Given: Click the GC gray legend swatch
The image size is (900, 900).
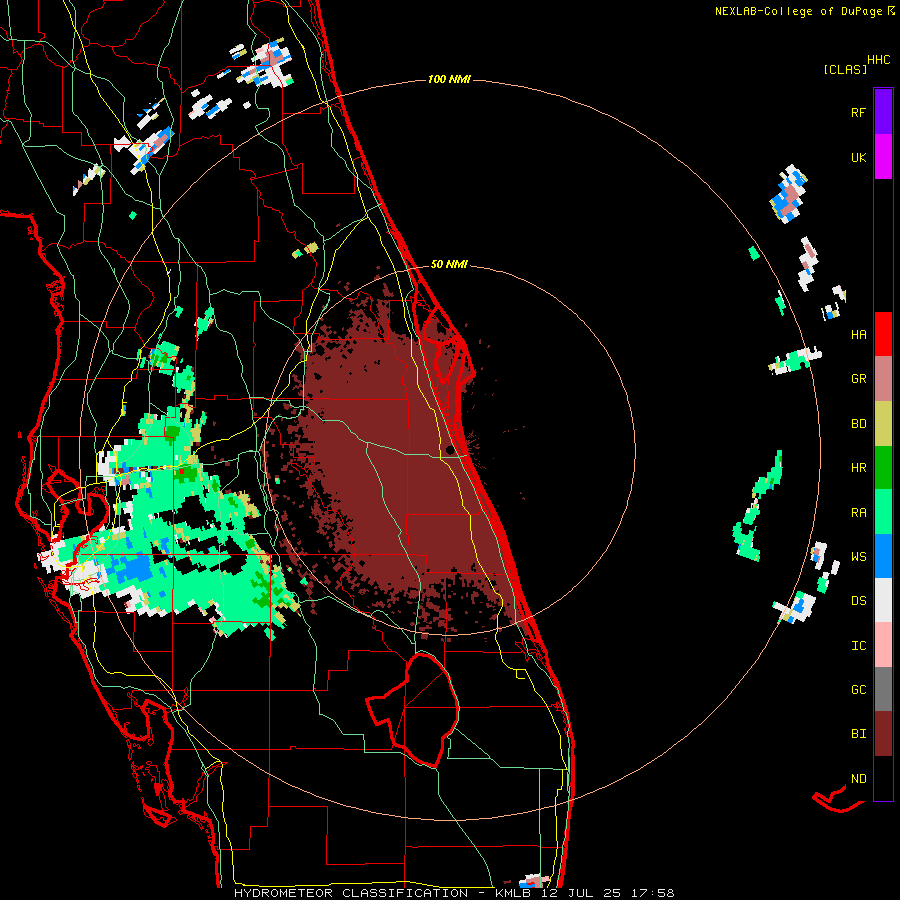Looking at the screenshot, I should (883, 689).
